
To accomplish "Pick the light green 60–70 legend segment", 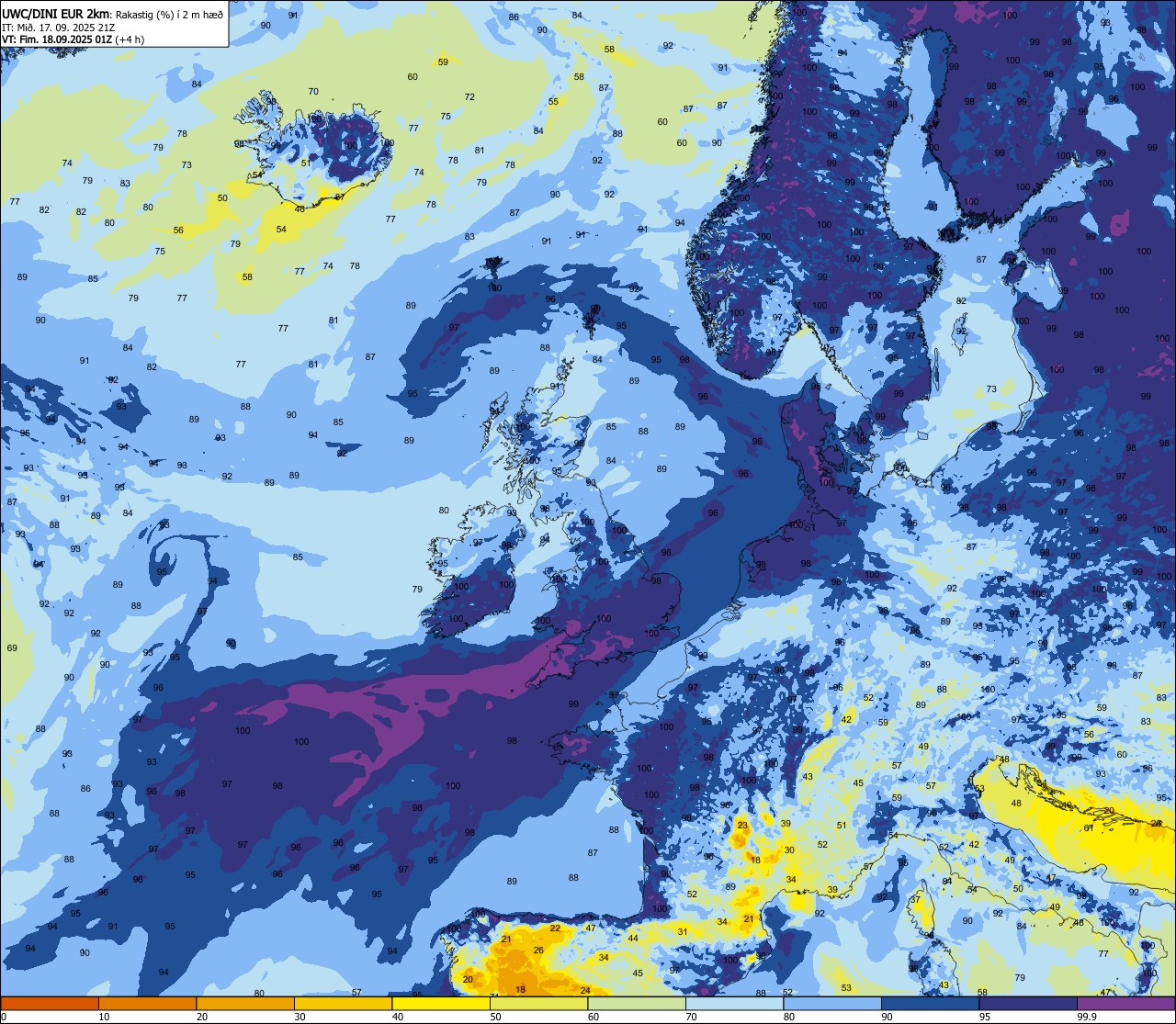I will (637, 1003).
